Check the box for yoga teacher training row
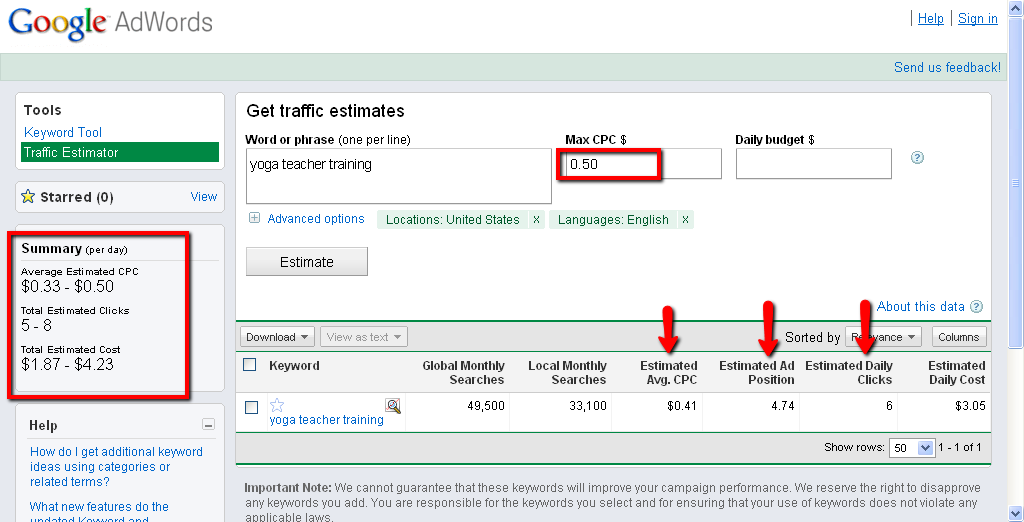This screenshot has height=522, width=1024. pos(251,407)
